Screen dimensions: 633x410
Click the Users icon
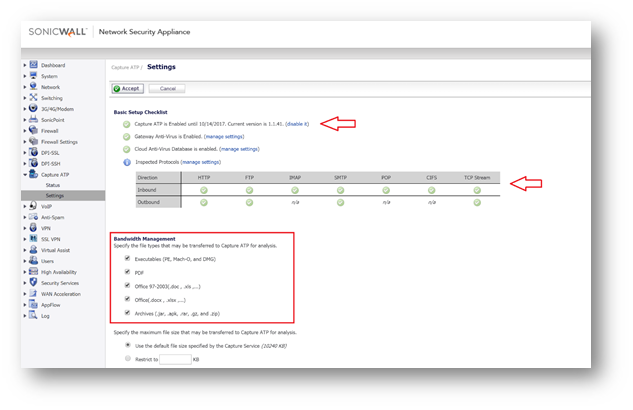[34, 260]
